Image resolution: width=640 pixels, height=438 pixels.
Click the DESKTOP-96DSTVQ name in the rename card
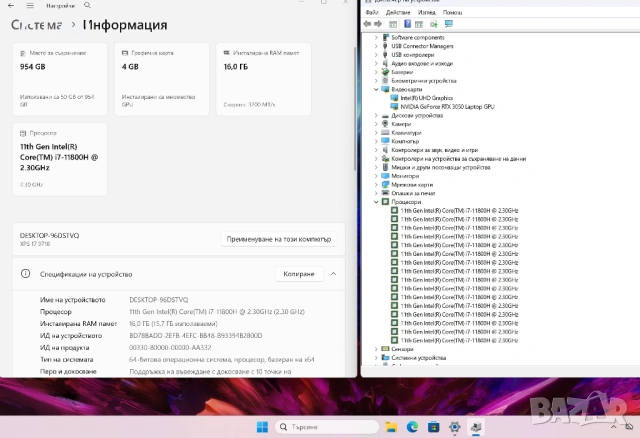click(x=49, y=236)
